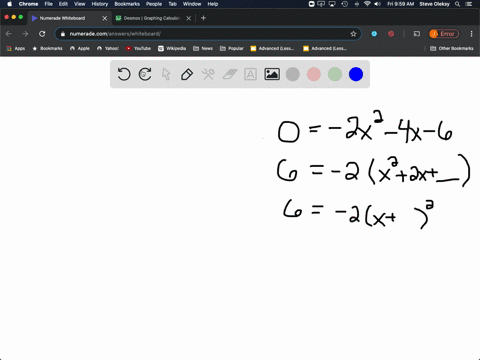Pick the blue color swatch
Image resolution: width=480 pixels, height=360 pixels.
[x=356, y=74]
